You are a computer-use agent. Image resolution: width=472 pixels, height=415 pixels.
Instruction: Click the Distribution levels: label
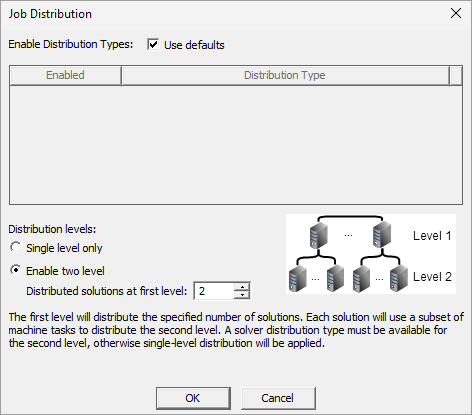(52, 229)
